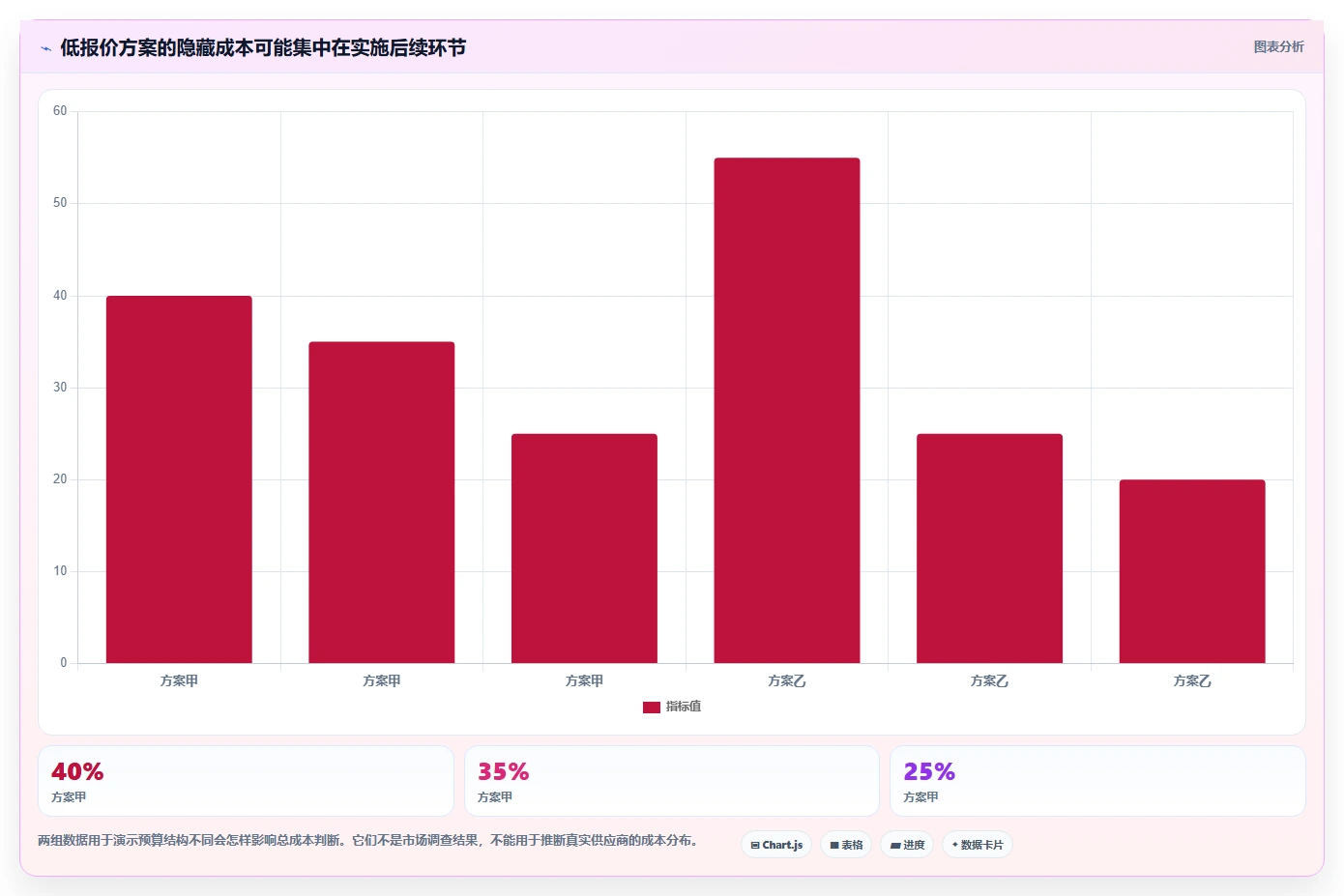Click the y-axis tick label 30

coord(60,388)
